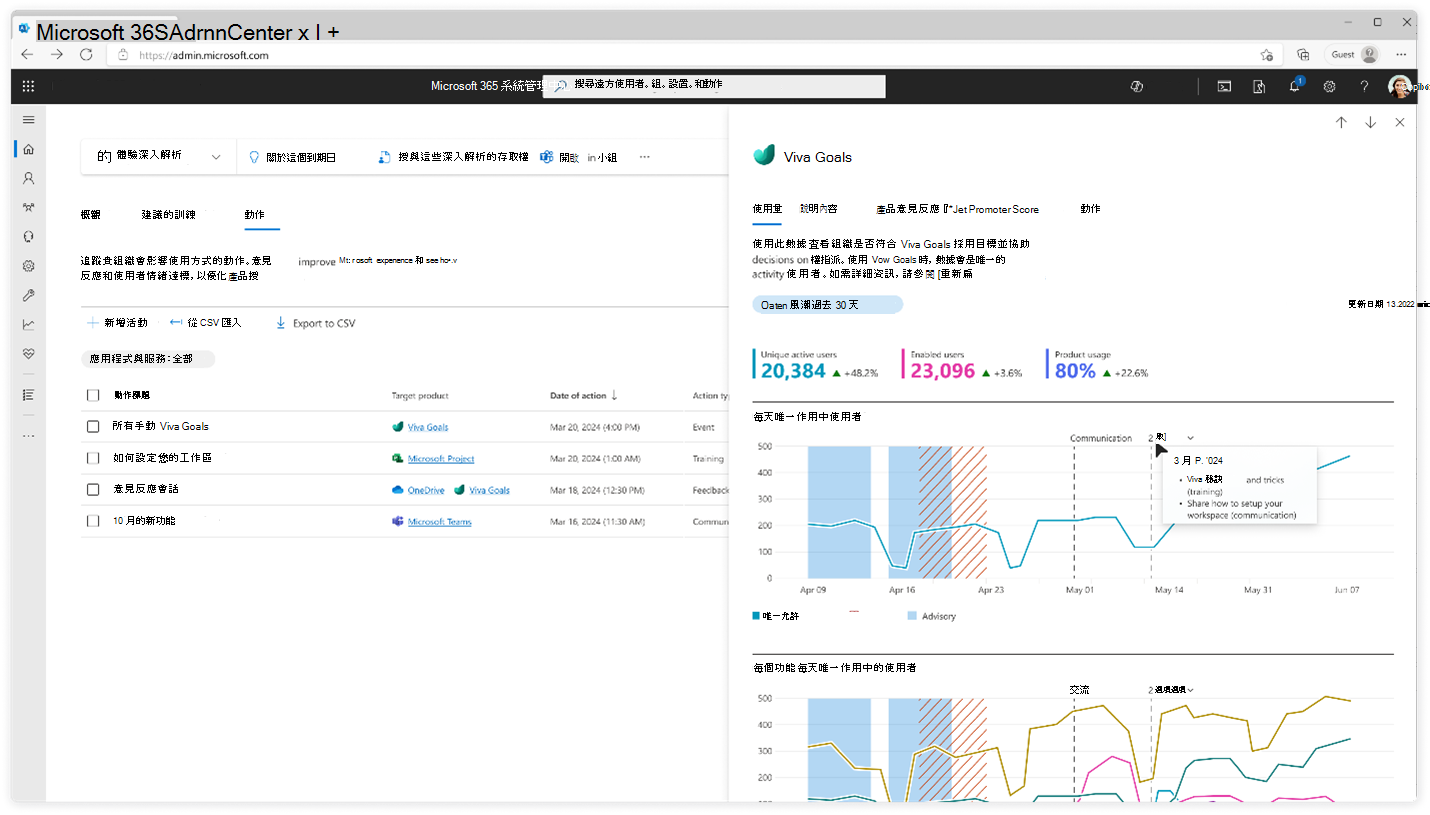1430x815 pixels.
Task: Click browser back arrow
Action: coord(28,55)
